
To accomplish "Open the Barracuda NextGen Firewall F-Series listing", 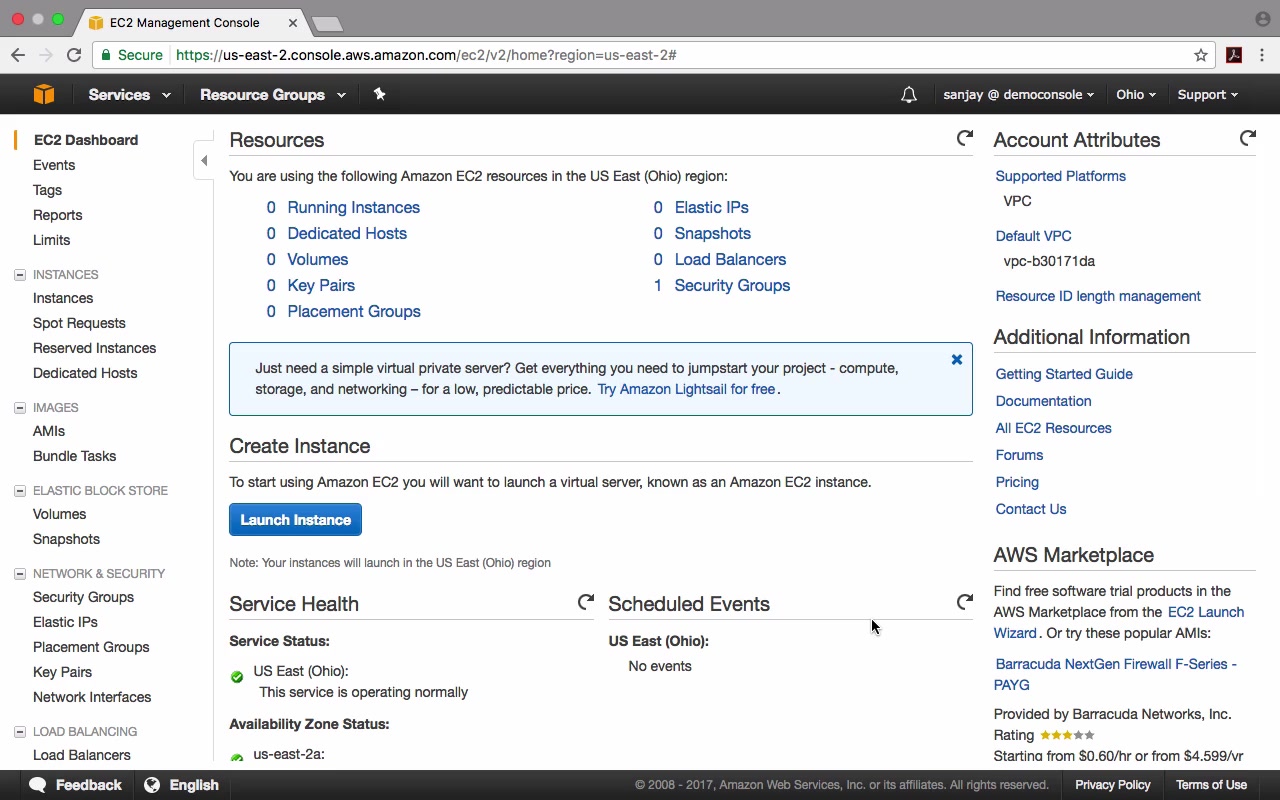I will pos(1116,674).
